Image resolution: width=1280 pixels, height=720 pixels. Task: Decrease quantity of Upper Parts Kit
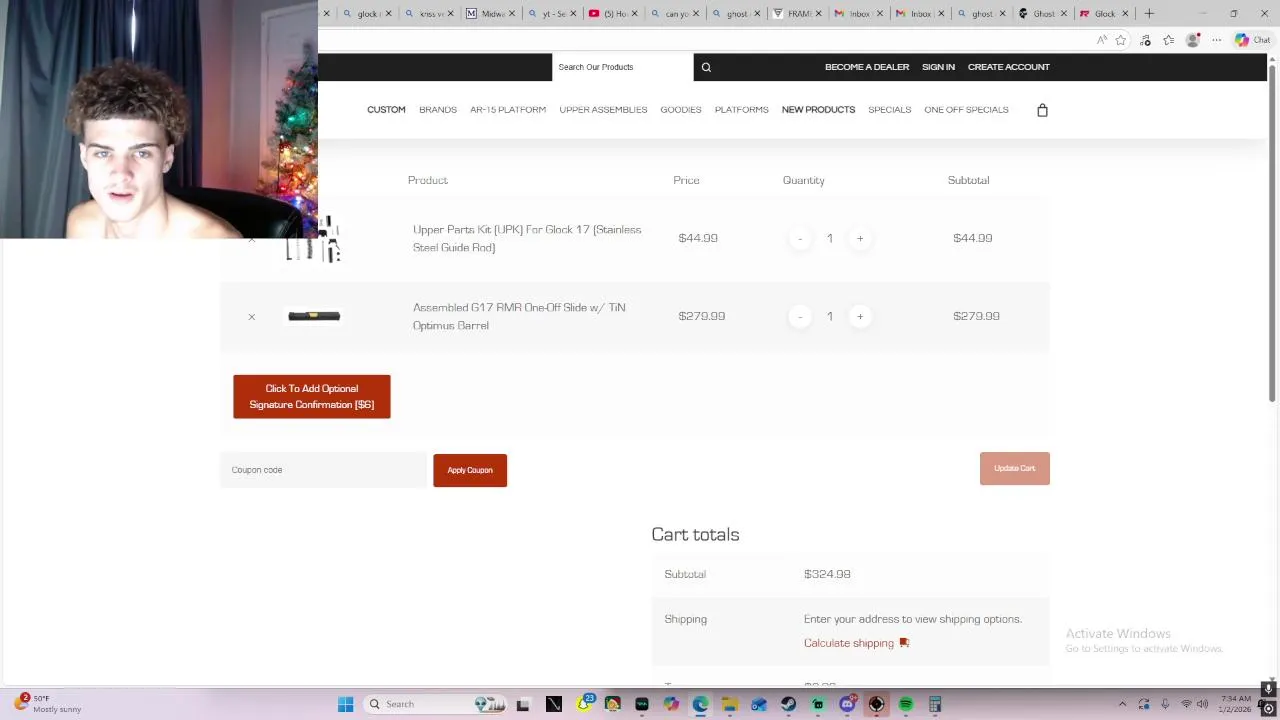pos(800,238)
